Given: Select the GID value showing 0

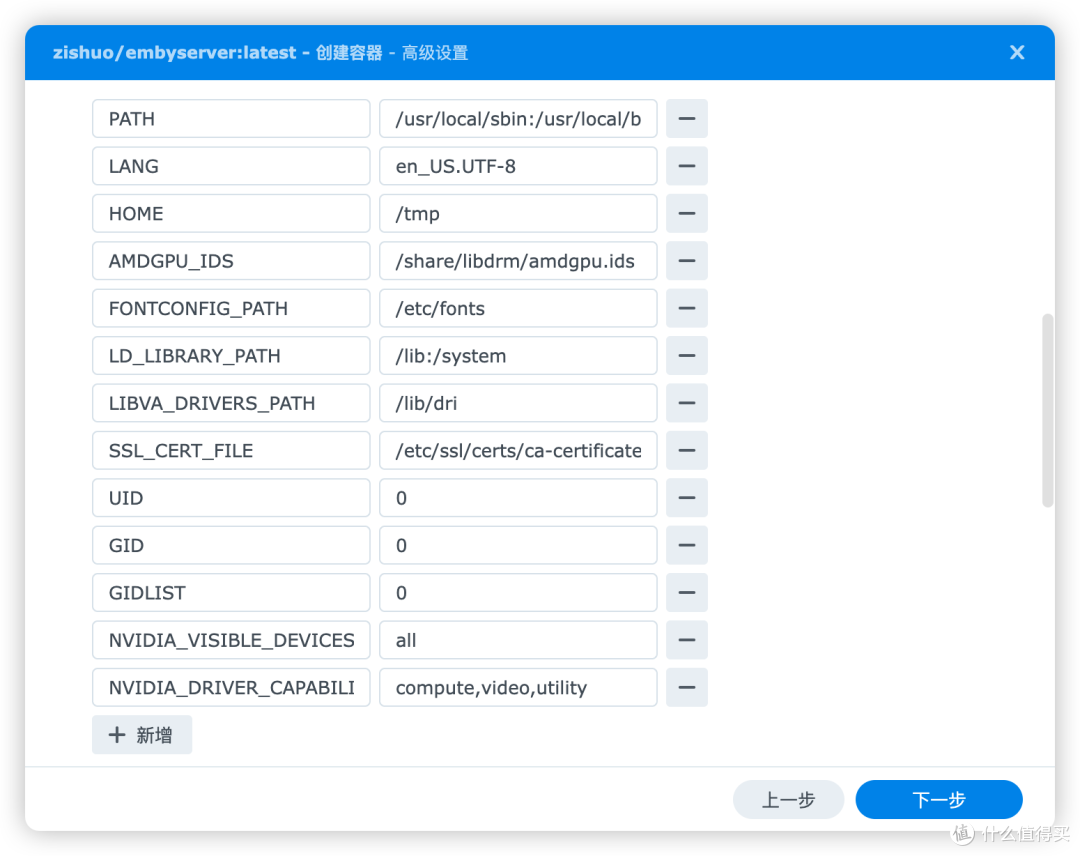Looking at the screenshot, I should click(517, 545).
